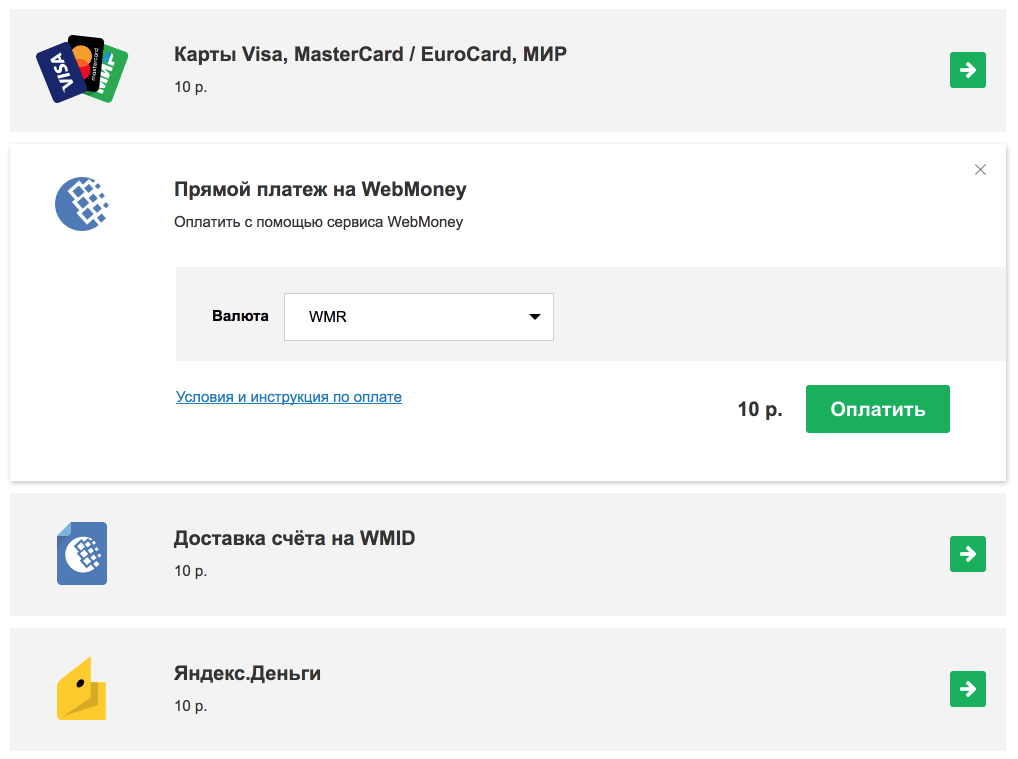
Task: Click 10 р. price under WMID delivery
Action: pyautogui.click(x=190, y=571)
